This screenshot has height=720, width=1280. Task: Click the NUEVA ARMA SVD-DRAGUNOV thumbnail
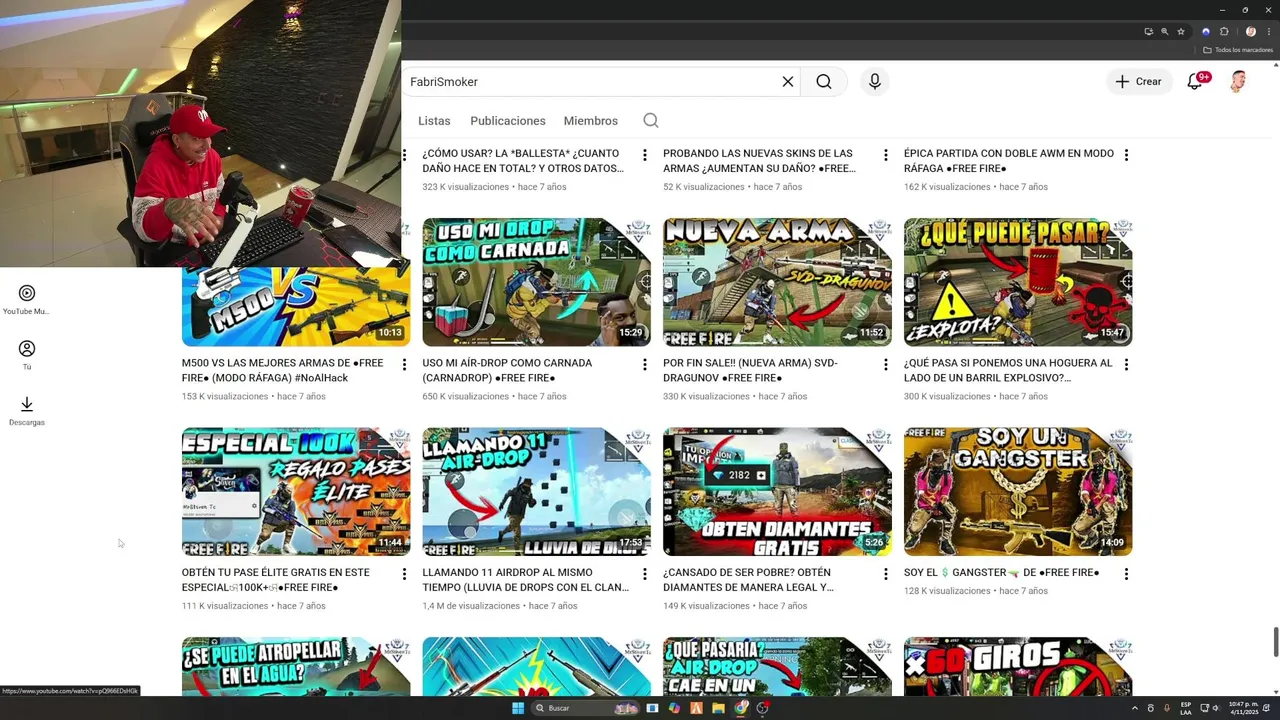[x=777, y=282]
